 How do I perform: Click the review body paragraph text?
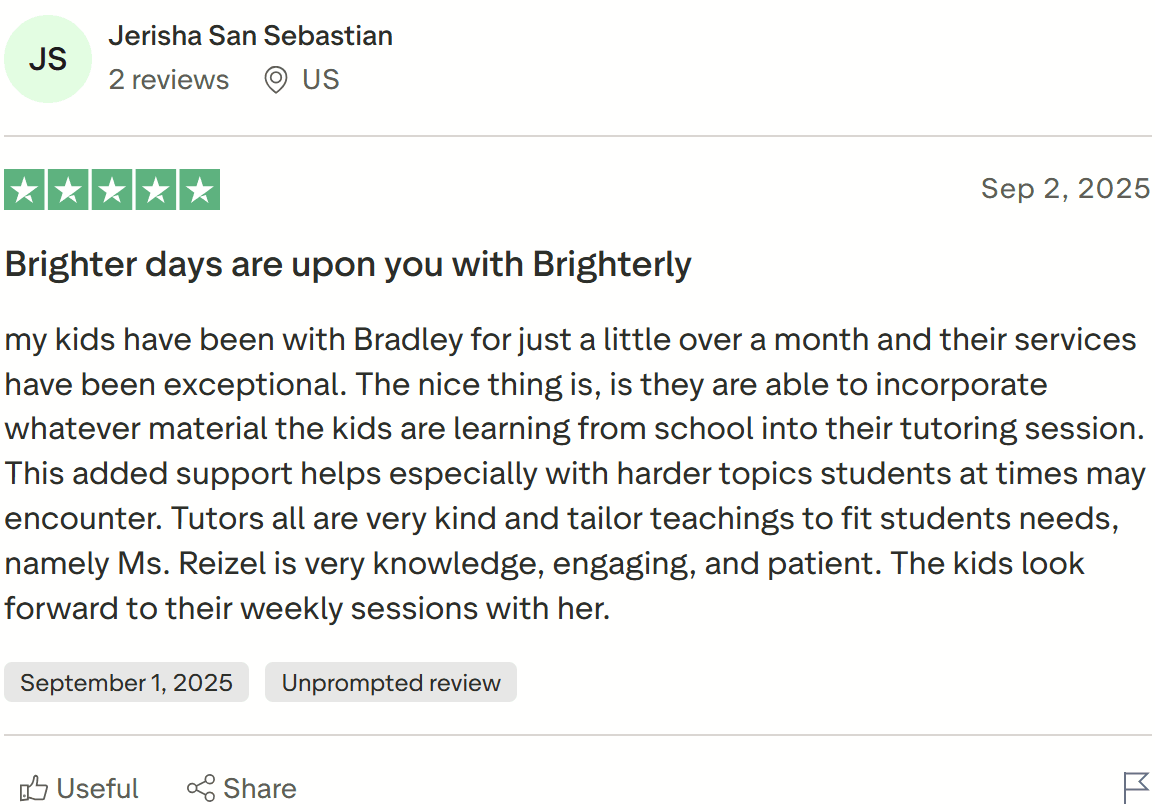(x=570, y=473)
